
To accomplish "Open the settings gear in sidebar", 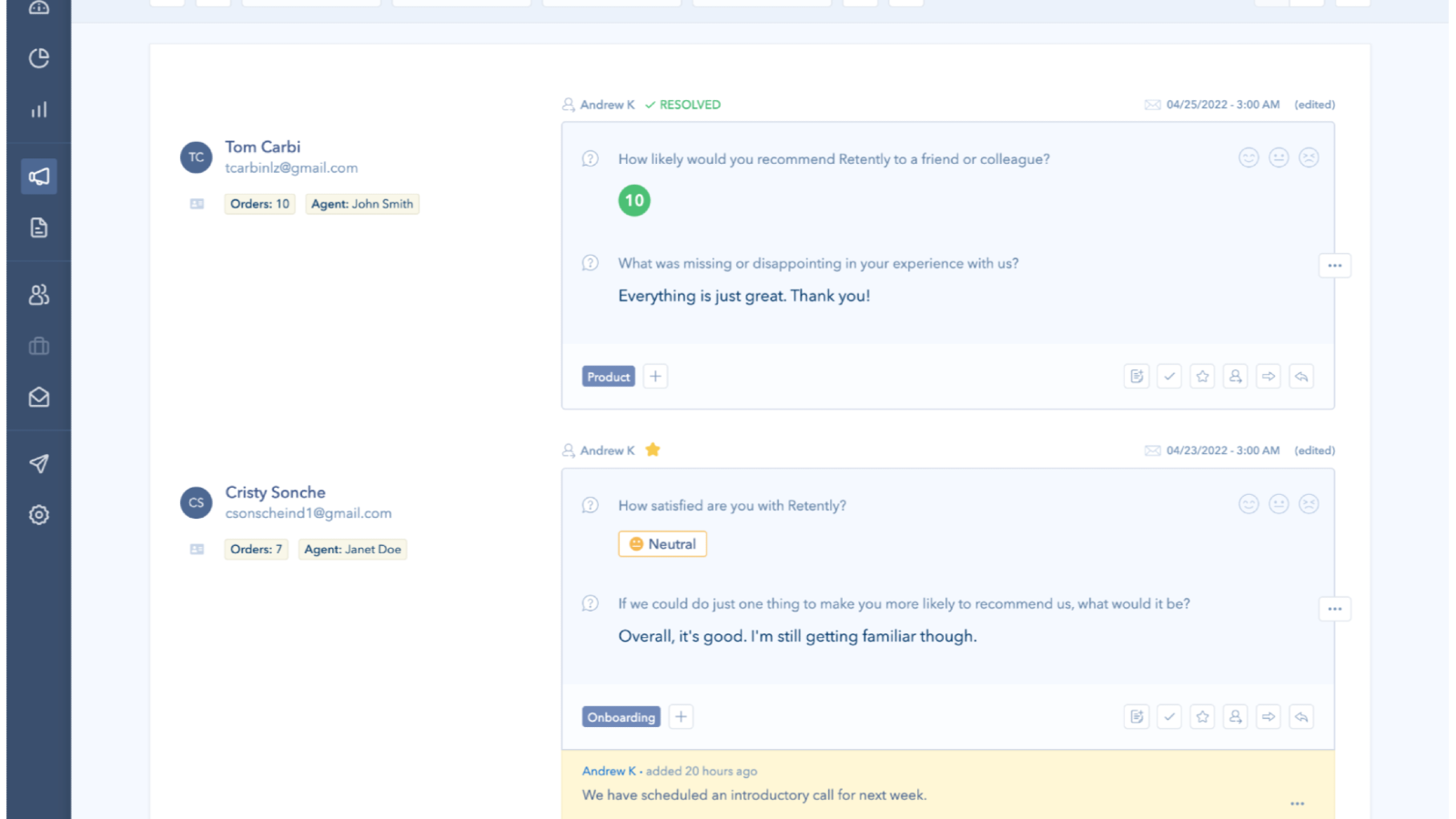I will point(39,515).
